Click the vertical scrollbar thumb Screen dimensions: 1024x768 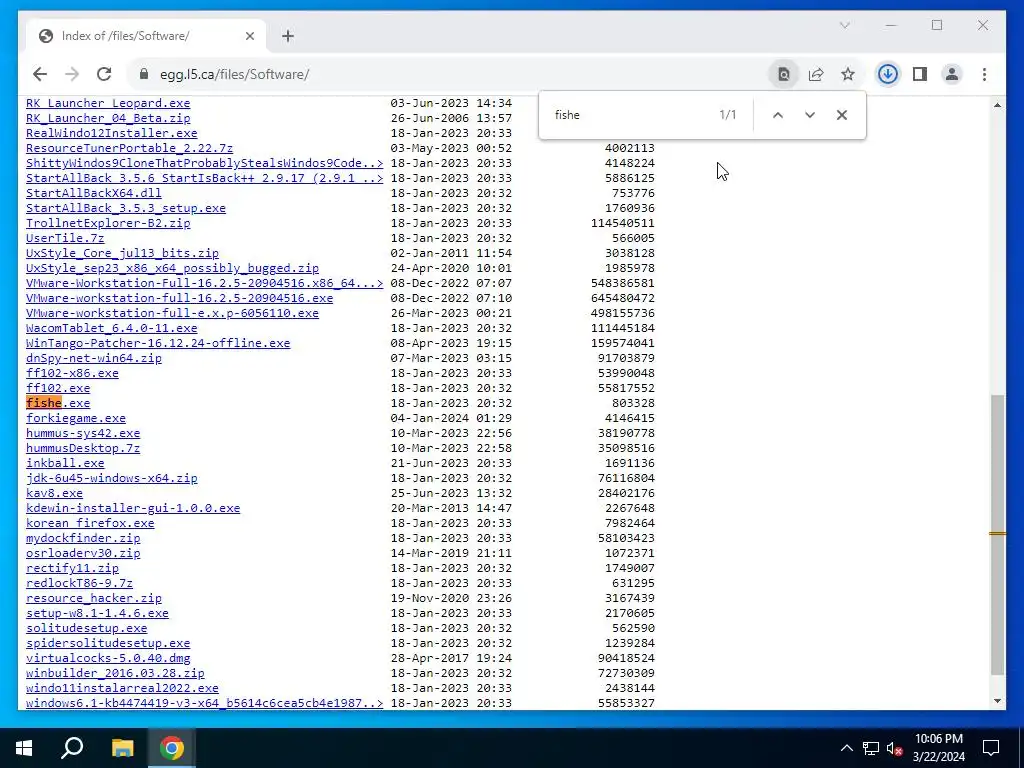997,534
